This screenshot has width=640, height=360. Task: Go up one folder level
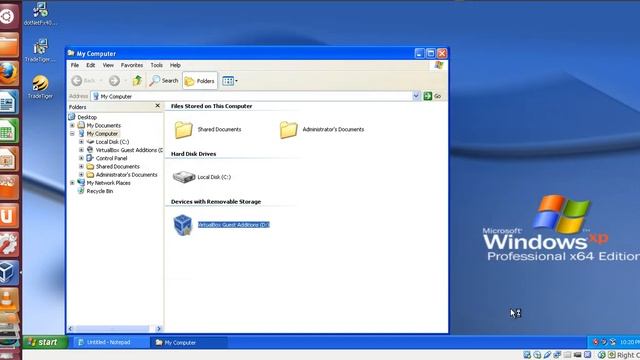(x=137, y=81)
